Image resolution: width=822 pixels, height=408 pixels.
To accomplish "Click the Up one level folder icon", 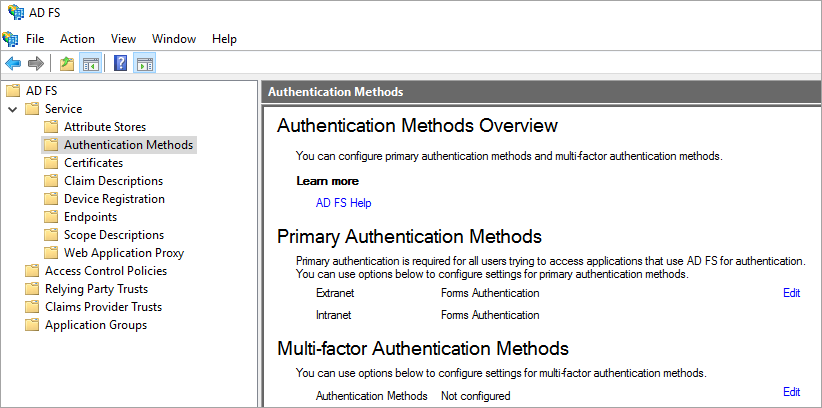I will click(x=66, y=64).
